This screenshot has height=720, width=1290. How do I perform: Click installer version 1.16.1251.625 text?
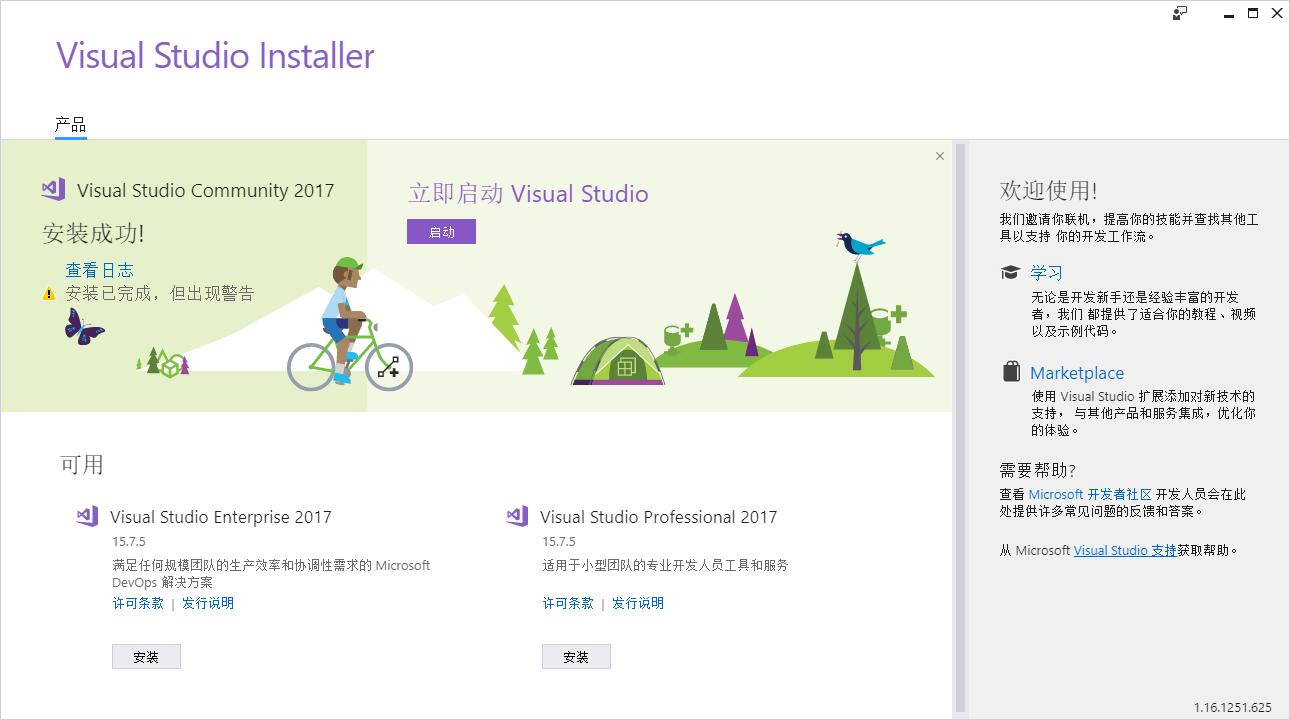pos(1232,708)
